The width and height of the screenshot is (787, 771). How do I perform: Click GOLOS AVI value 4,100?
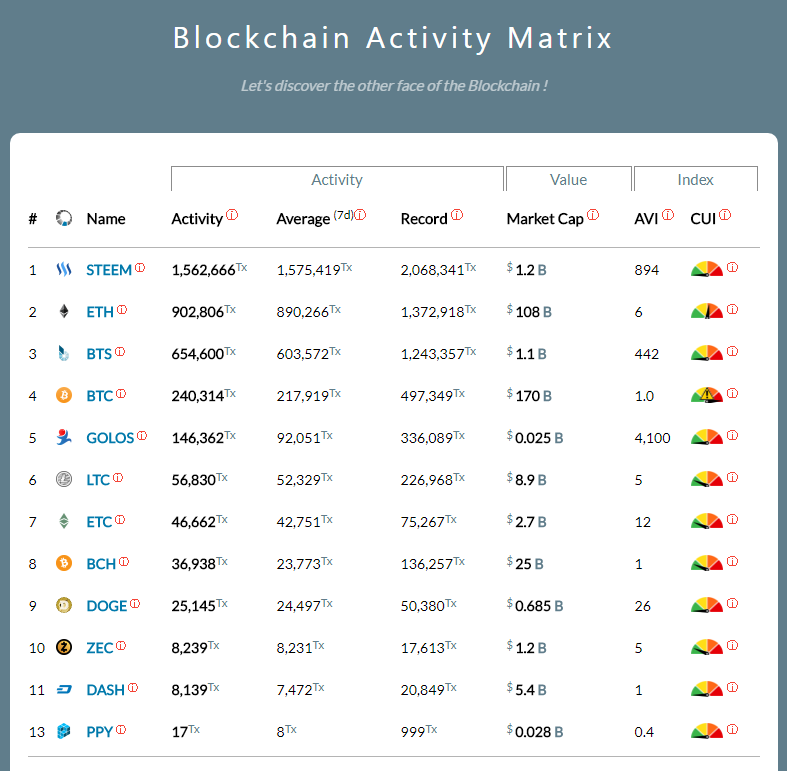tap(652, 438)
